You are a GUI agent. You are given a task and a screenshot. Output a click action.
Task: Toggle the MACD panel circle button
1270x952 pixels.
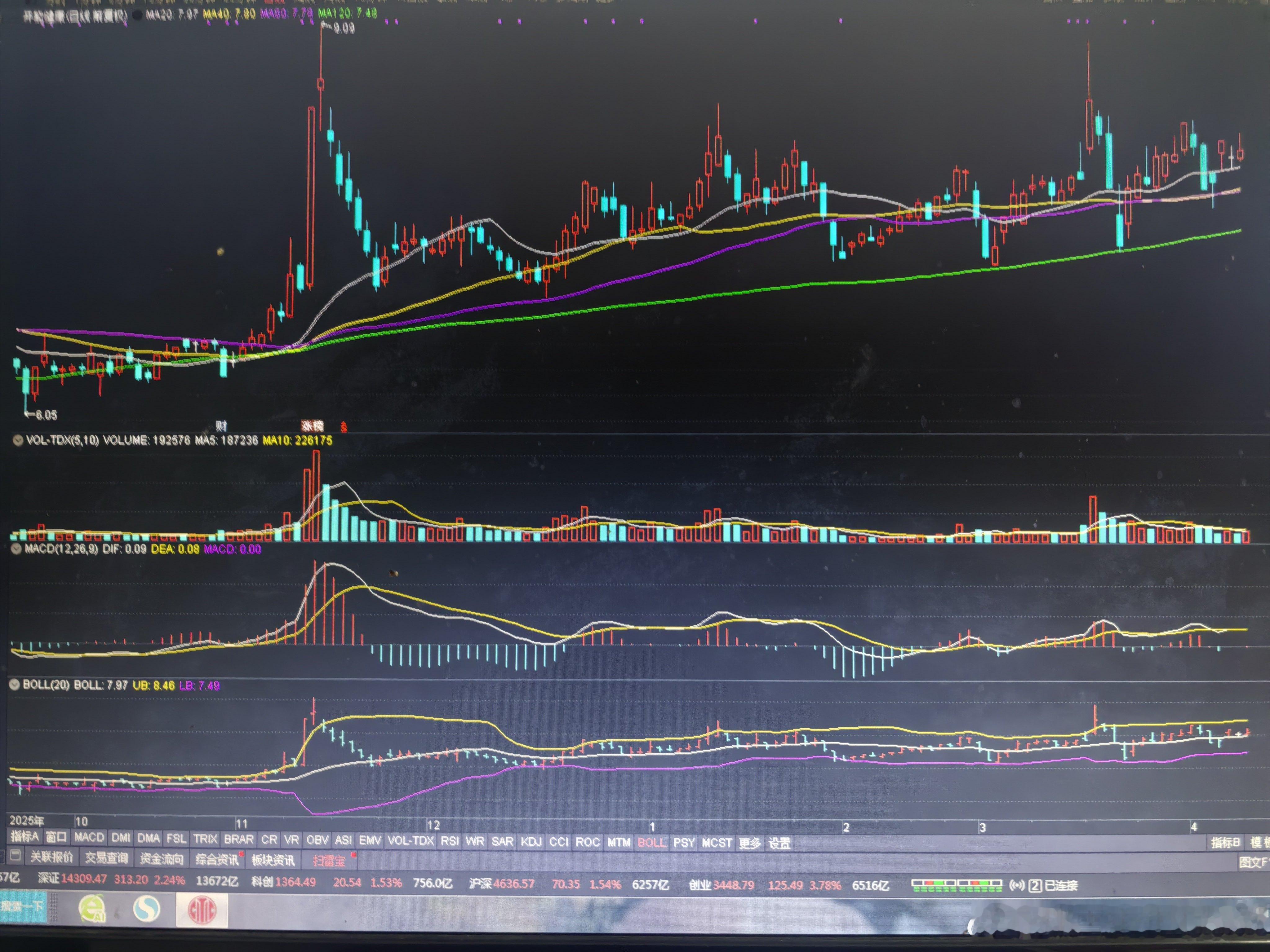[x=17, y=549]
